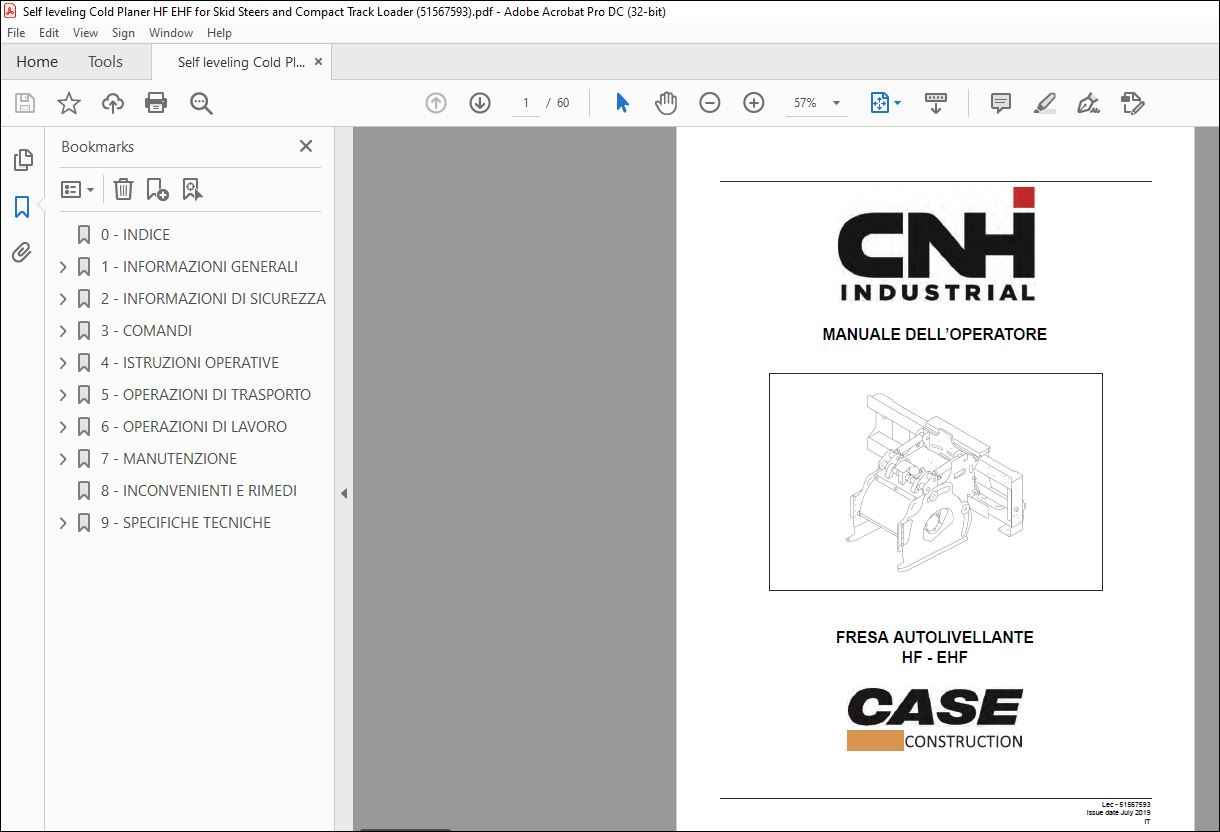Click the find current bookmark icon
Viewport: 1220px width, 832px height.
point(192,189)
